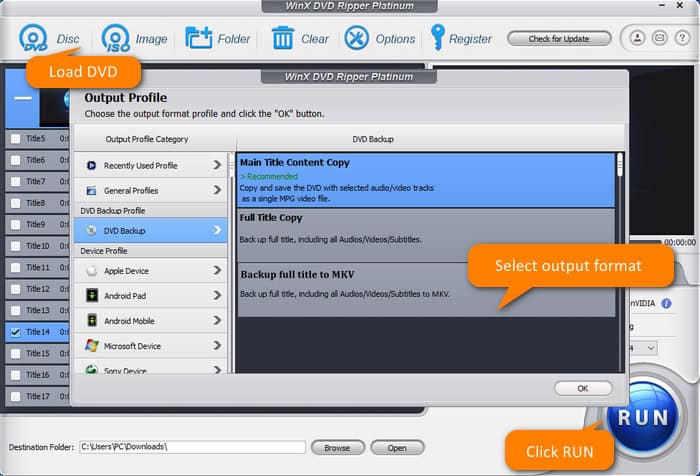Viewport: 700px width, 476px height.
Task: Click the mail icon in toolbar
Action: pyautogui.click(x=659, y=38)
